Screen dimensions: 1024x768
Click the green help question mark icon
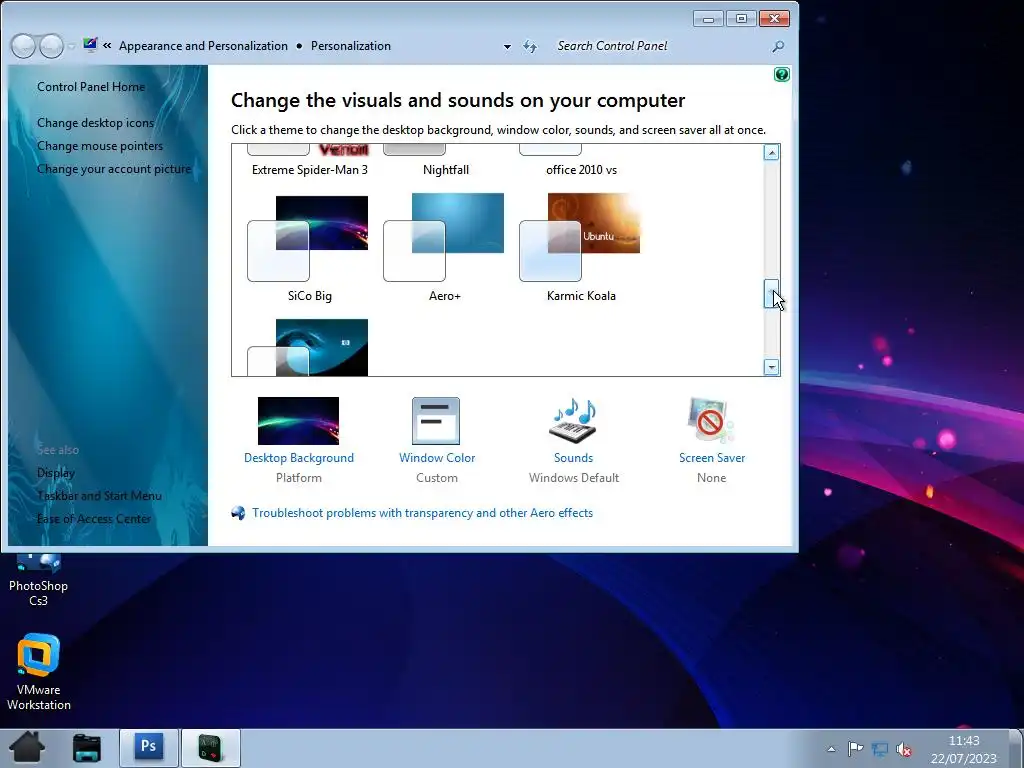781,74
